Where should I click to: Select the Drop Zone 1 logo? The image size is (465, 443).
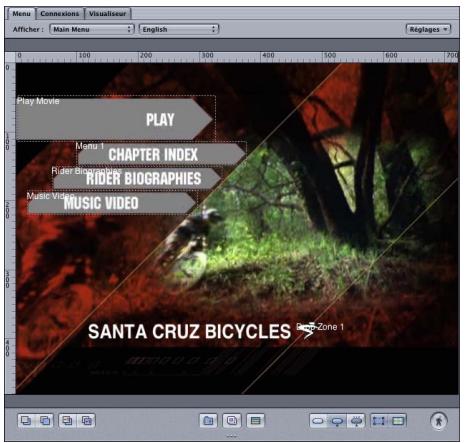click(x=307, y=330)
